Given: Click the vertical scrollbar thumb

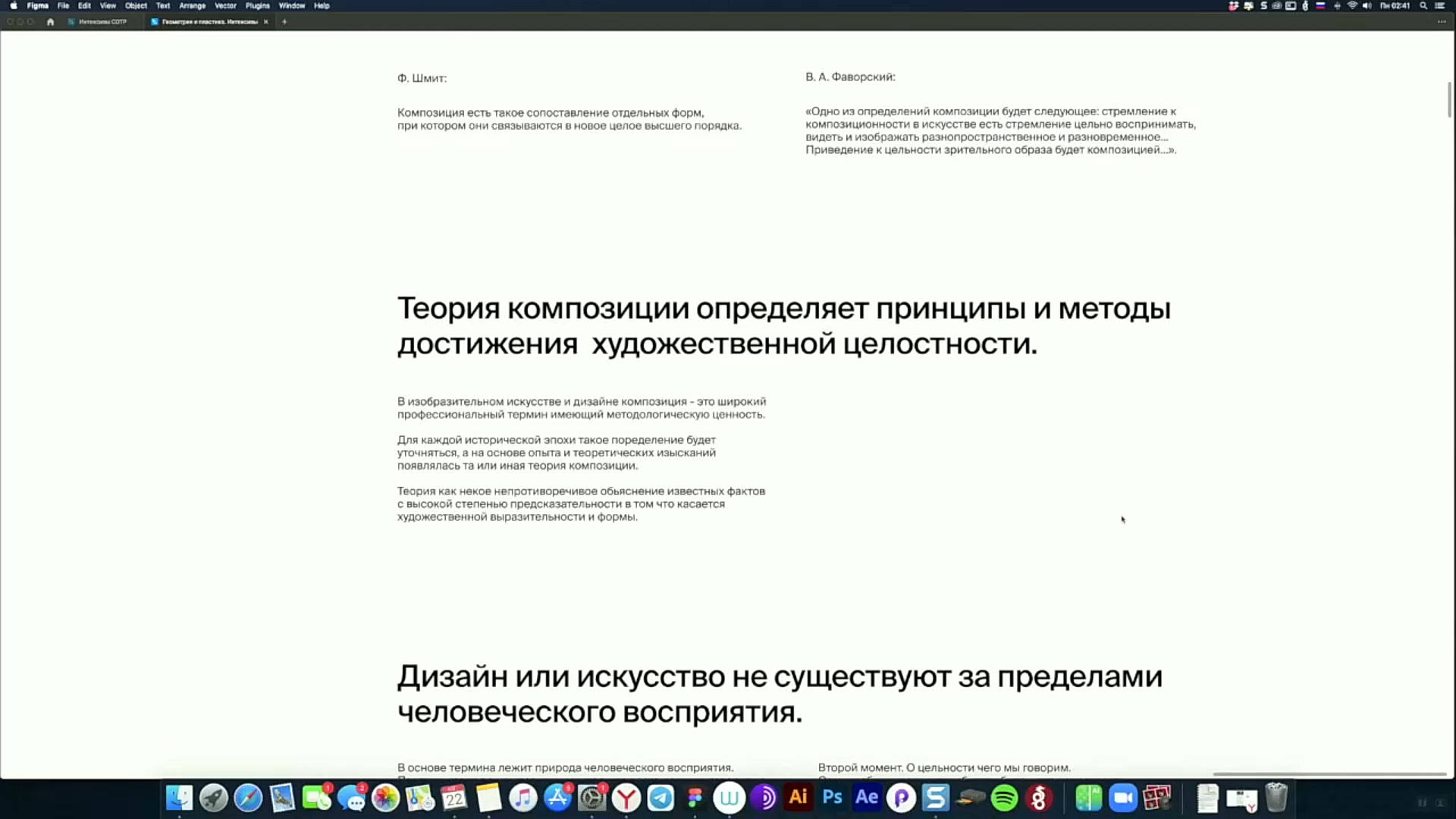Looking at the screenshot, I should [1450, 99].
